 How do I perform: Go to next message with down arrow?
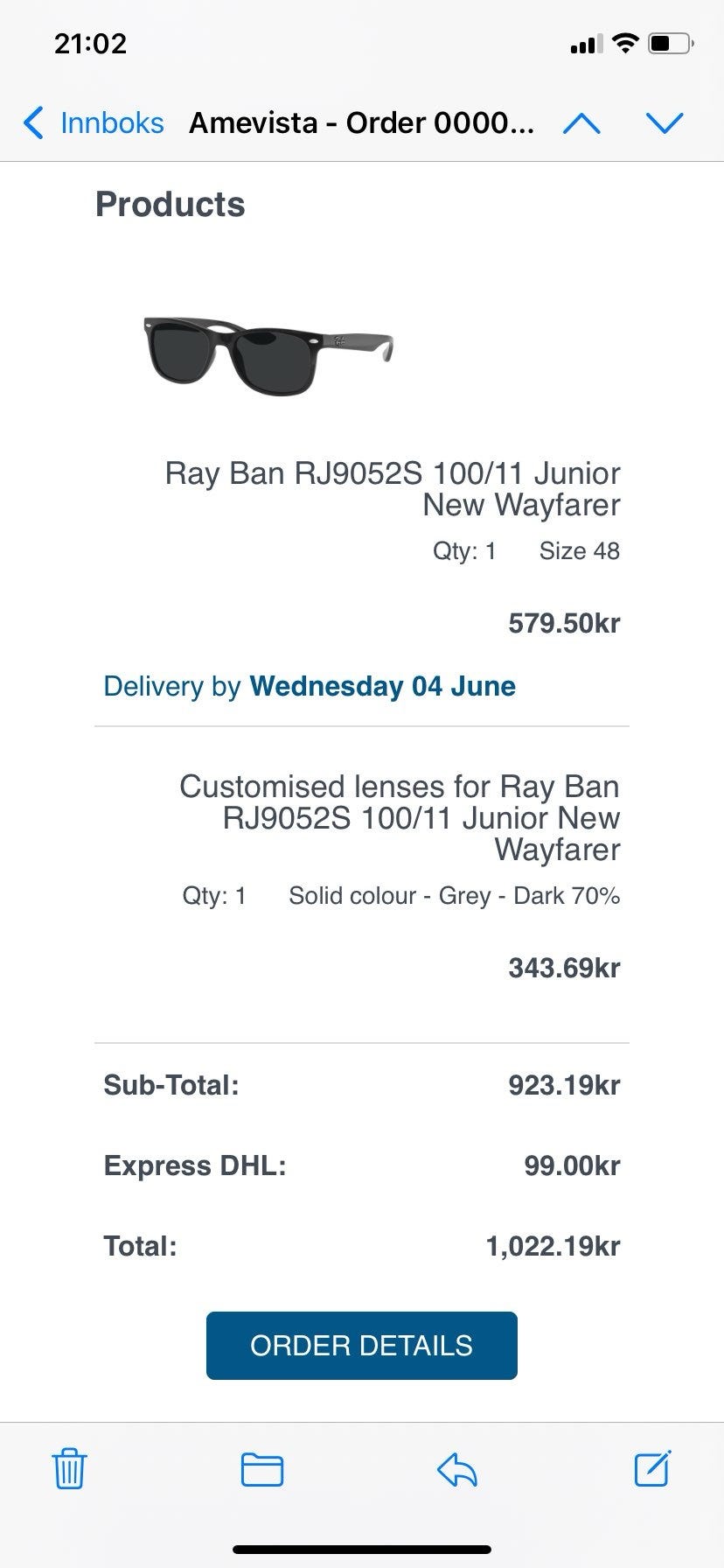pos(665,123)
